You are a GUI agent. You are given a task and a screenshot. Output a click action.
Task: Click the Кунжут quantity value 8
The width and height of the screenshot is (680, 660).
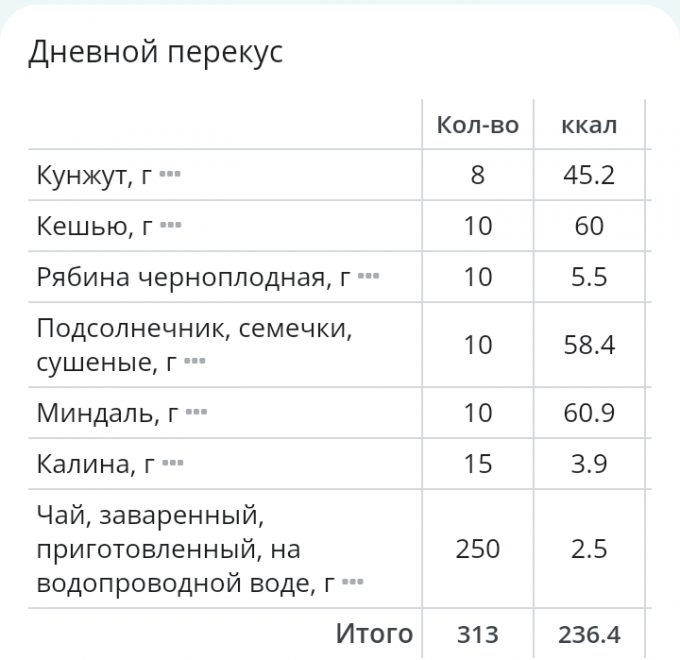pyautogui.click(x=478, y=175)
